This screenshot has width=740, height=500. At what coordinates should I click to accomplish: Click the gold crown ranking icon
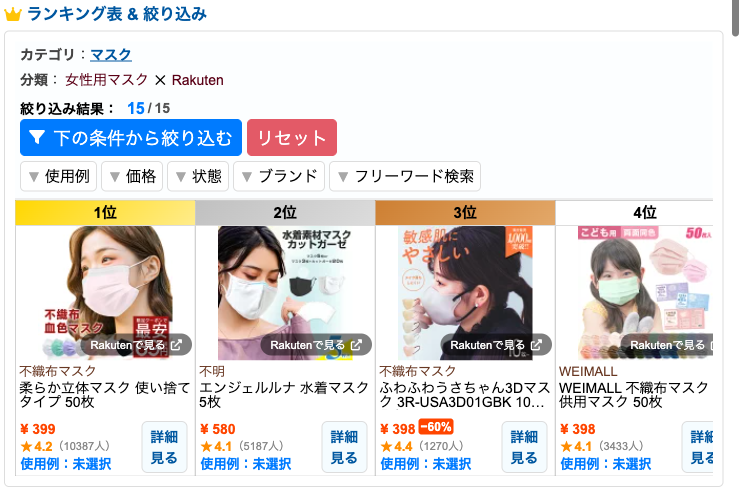pos(13,14)
